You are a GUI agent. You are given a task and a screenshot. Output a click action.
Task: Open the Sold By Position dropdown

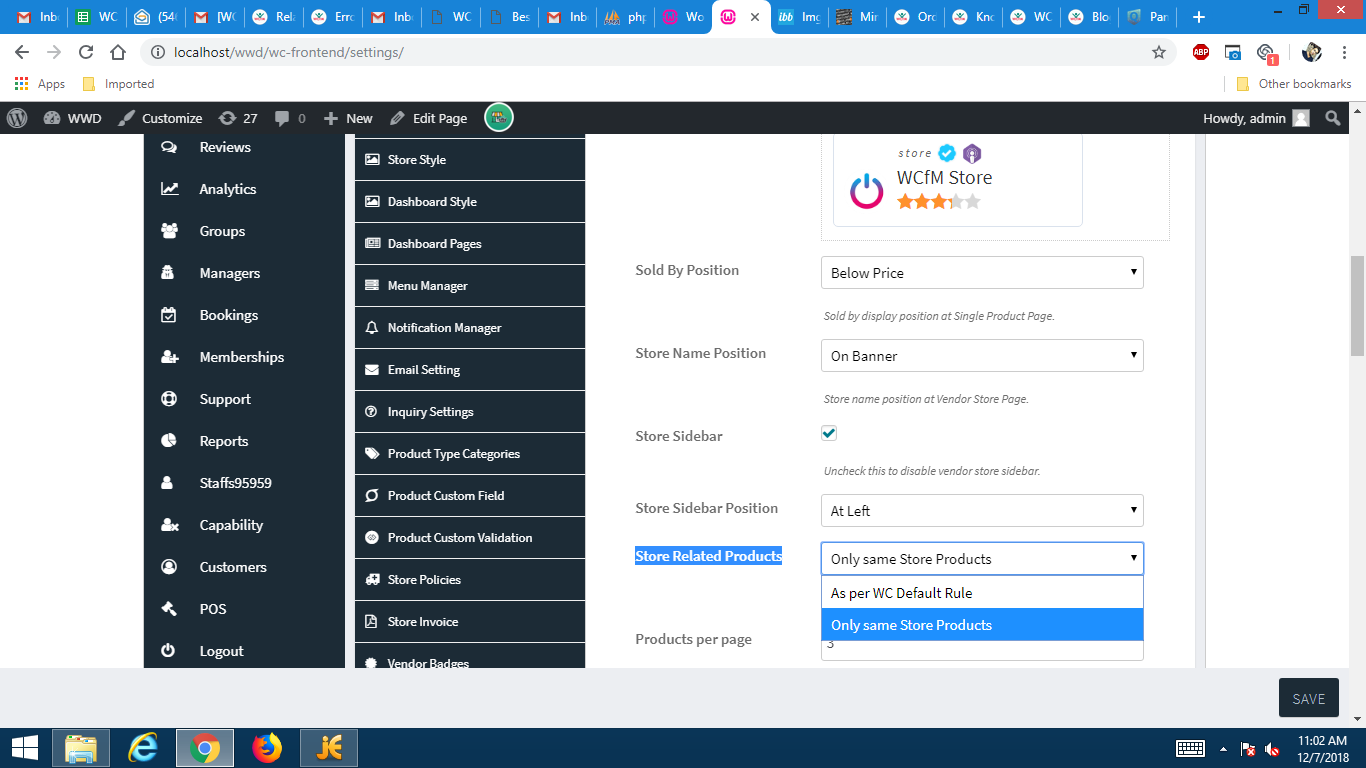click(x=982, y=273)
